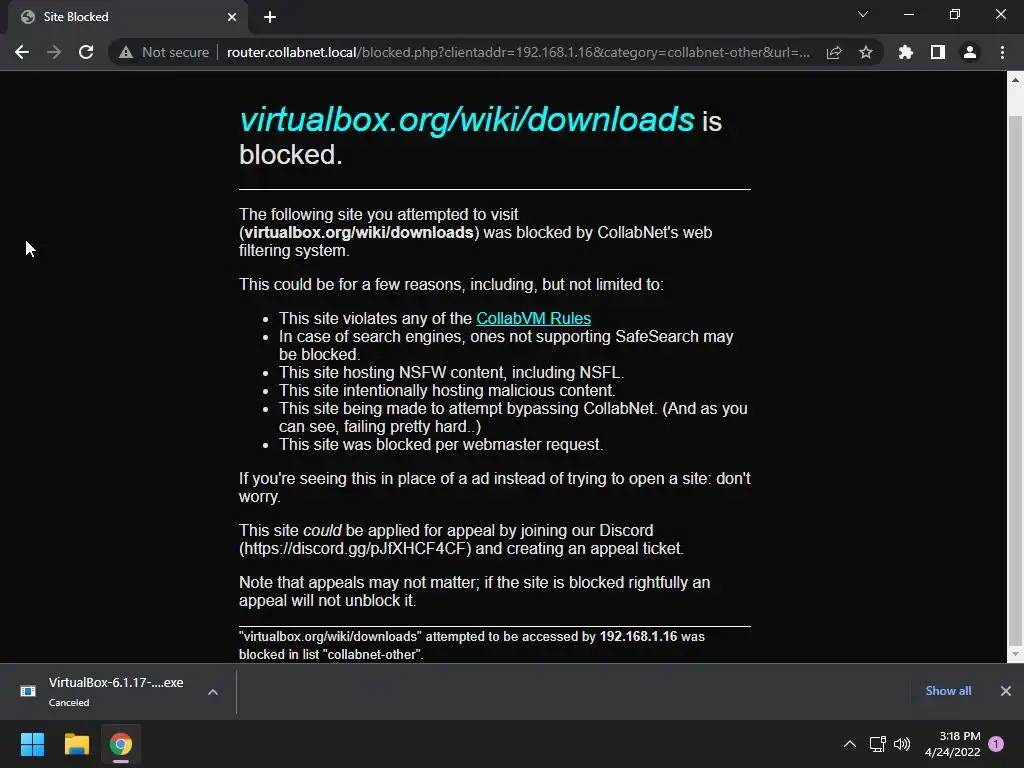Show all downloads
The height and width of the screenshot is (768, 1024).
click(x=948, y=691)
